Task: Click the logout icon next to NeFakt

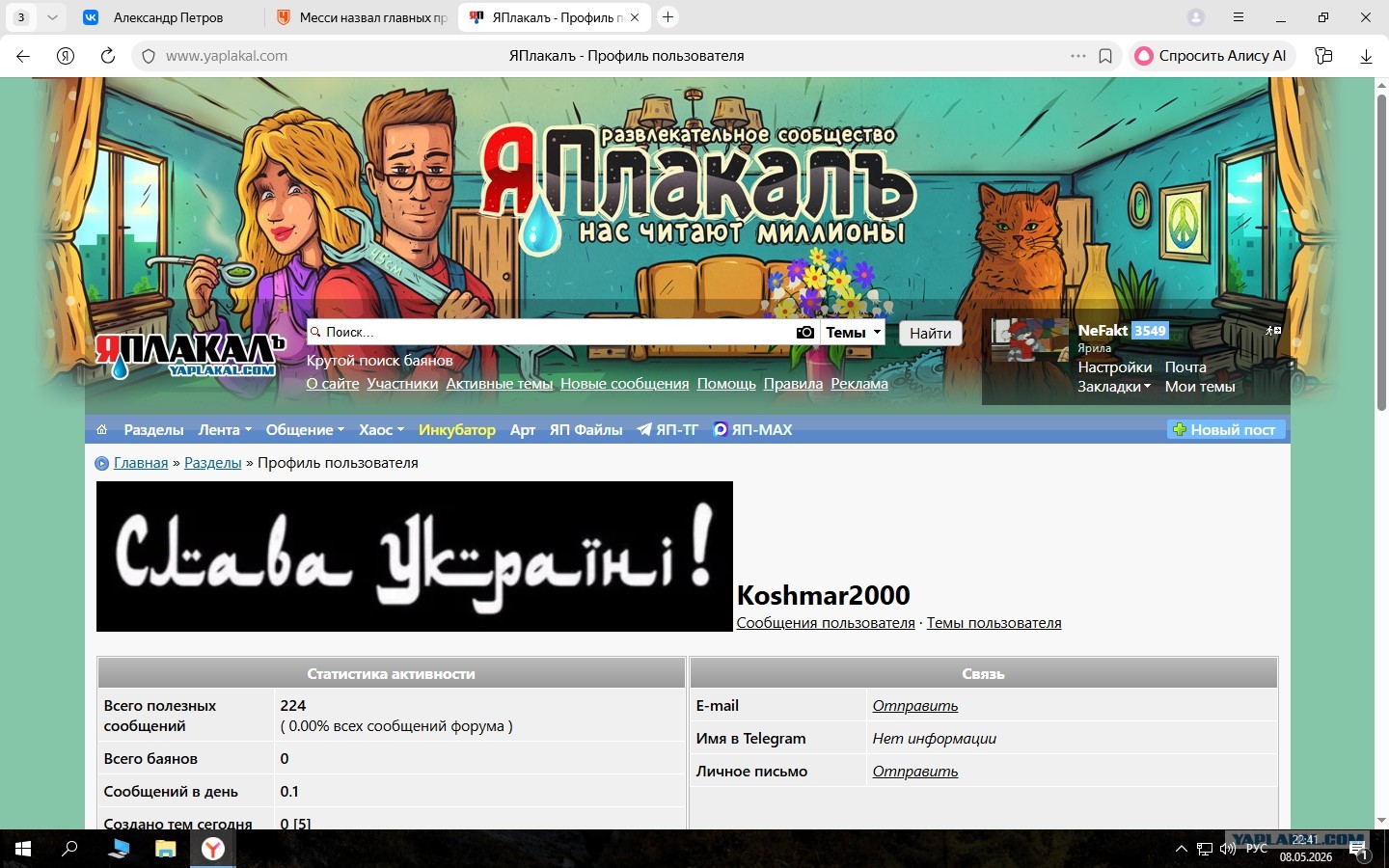Action: [x=1273, y=331]
